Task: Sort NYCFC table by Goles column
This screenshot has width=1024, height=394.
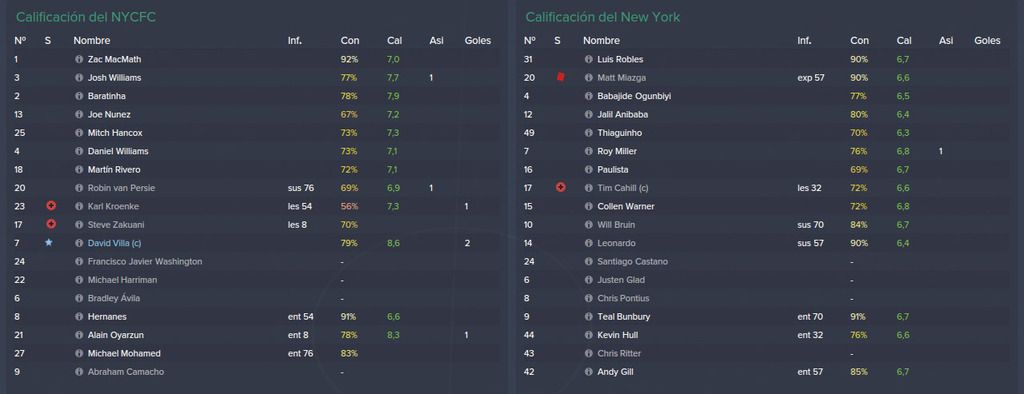Action: (477, 41)
